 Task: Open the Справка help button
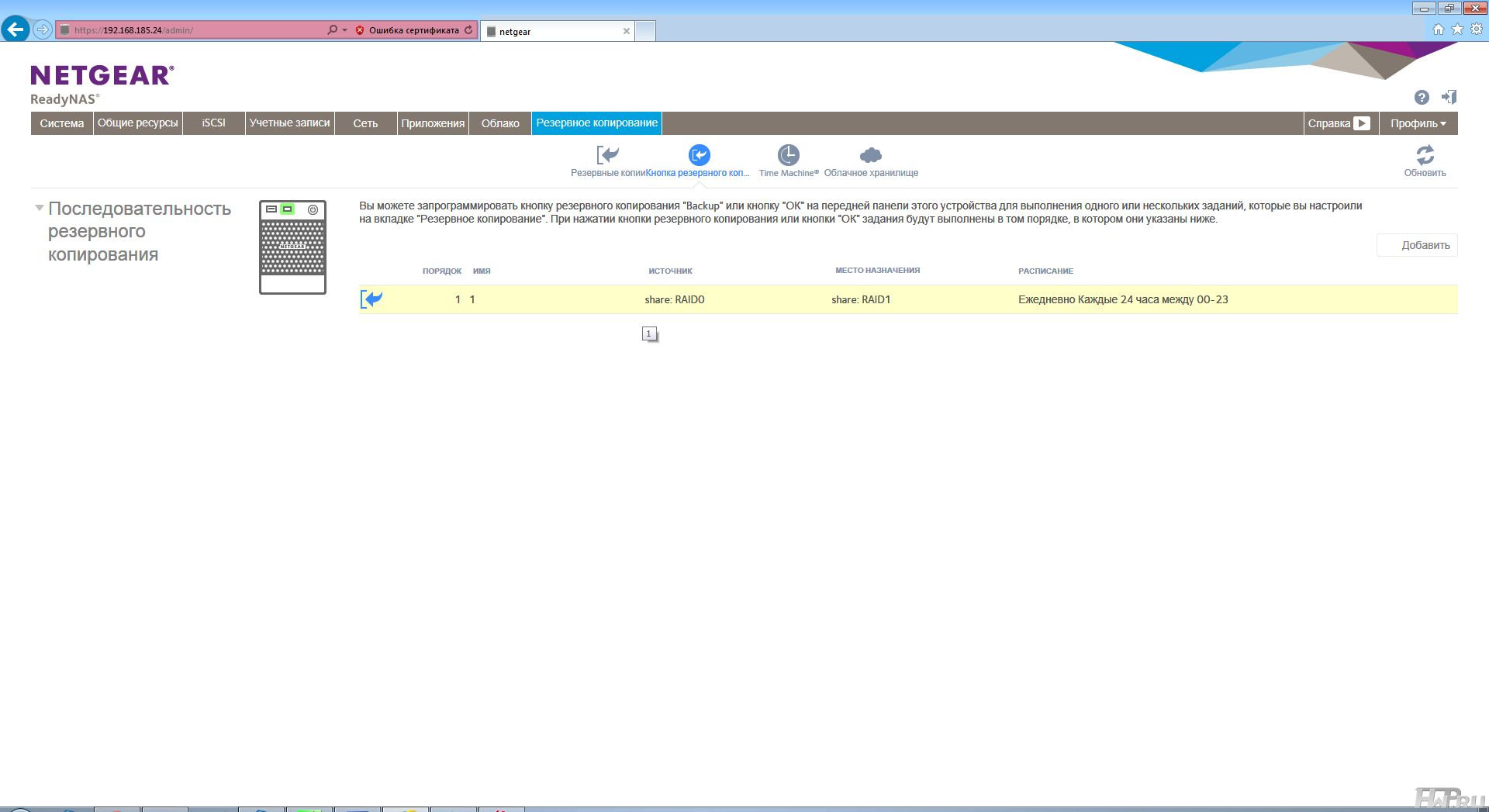[1339, 123]
